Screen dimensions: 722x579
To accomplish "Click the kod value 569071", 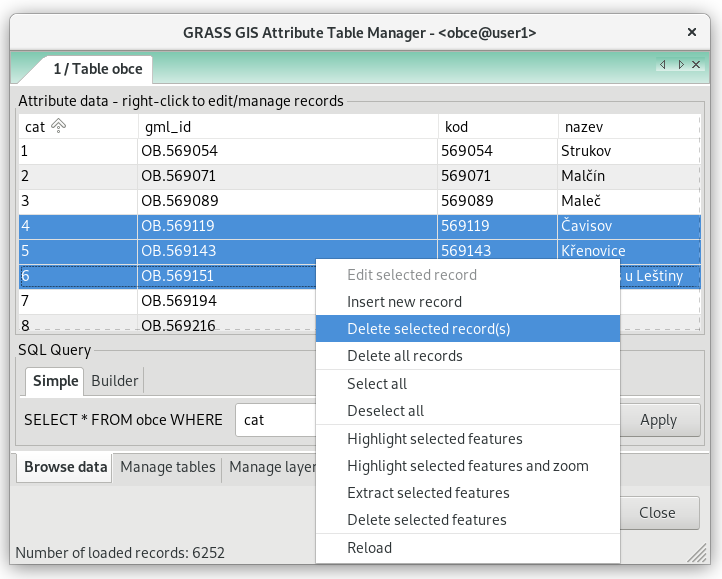I will [497, 176].
